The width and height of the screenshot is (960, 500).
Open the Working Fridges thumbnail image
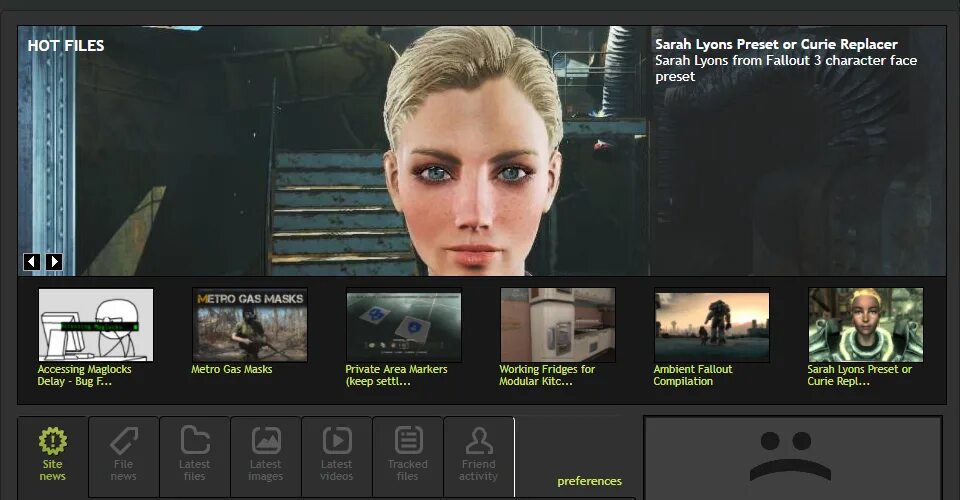pos(558,325)
